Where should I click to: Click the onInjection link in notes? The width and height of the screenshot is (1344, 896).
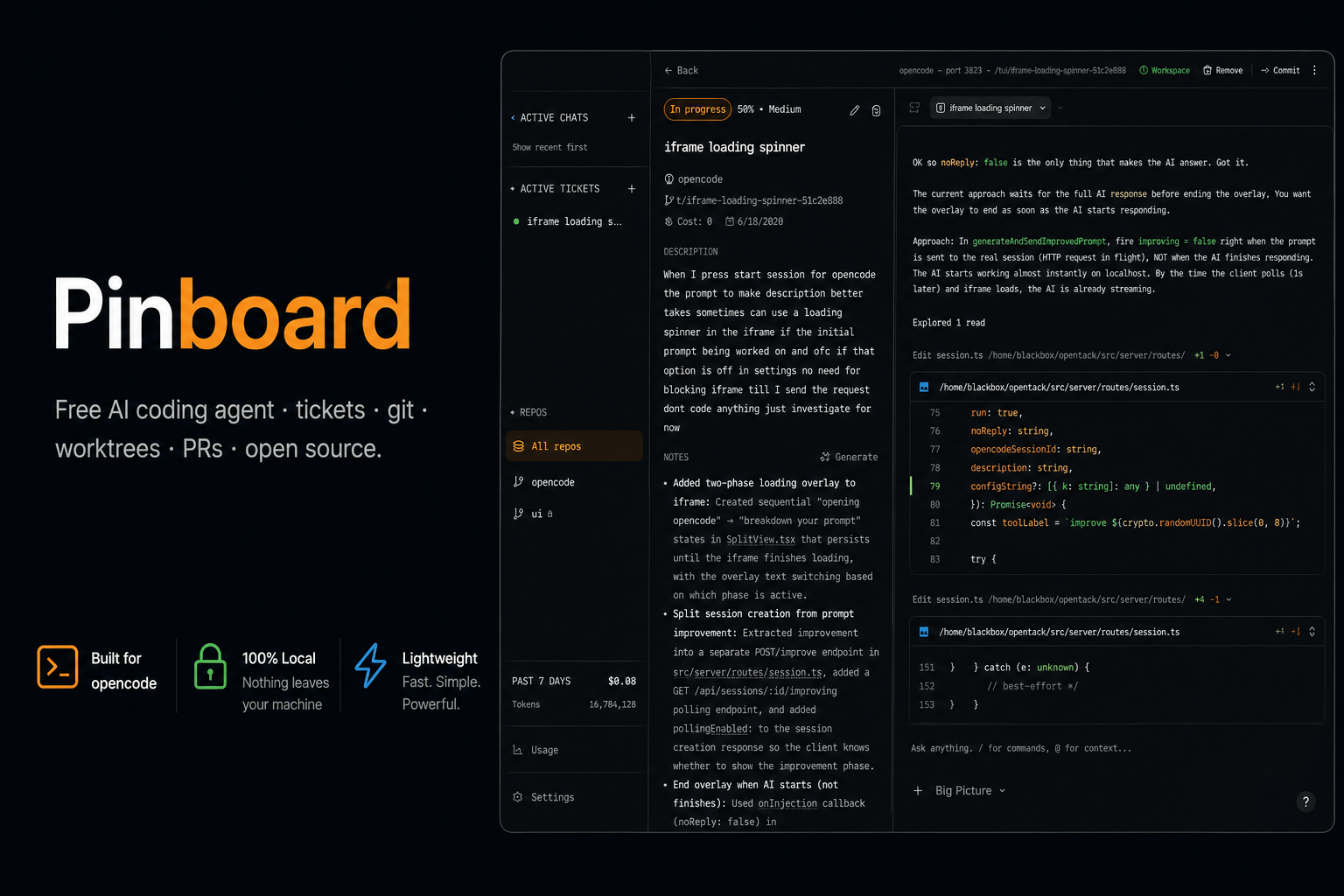(x=787, y=803)
